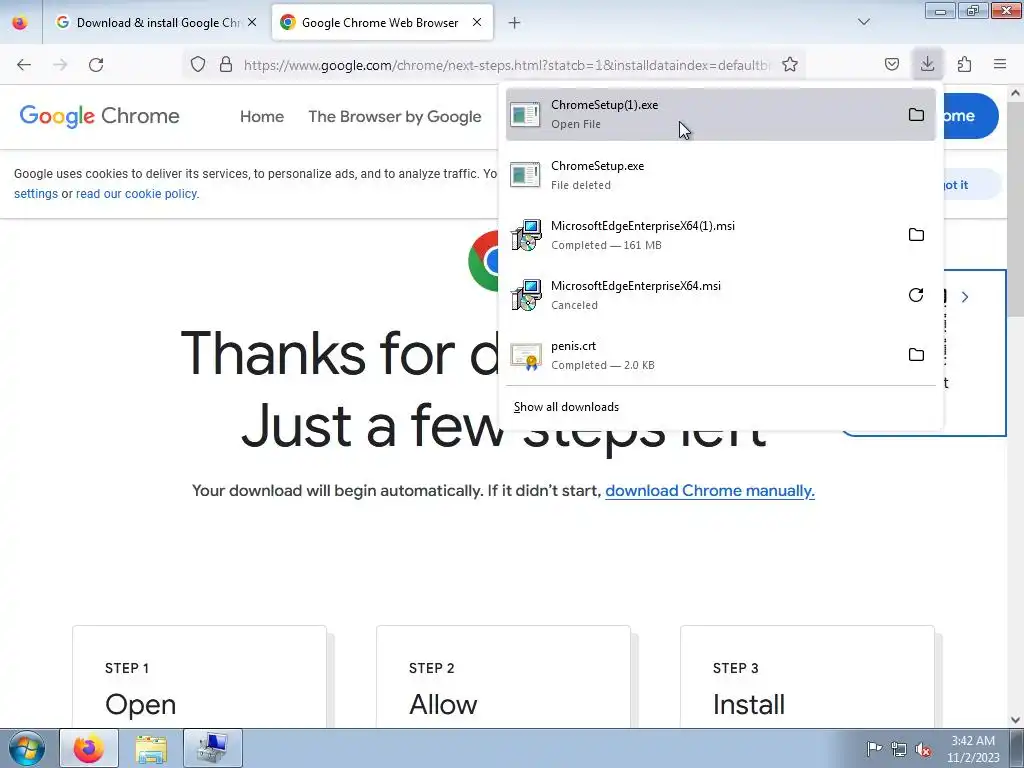This screenshot has height=768, width=1024.
Task: Open folder containing ChromeSetup(1).exe
Action: point(916,115)
